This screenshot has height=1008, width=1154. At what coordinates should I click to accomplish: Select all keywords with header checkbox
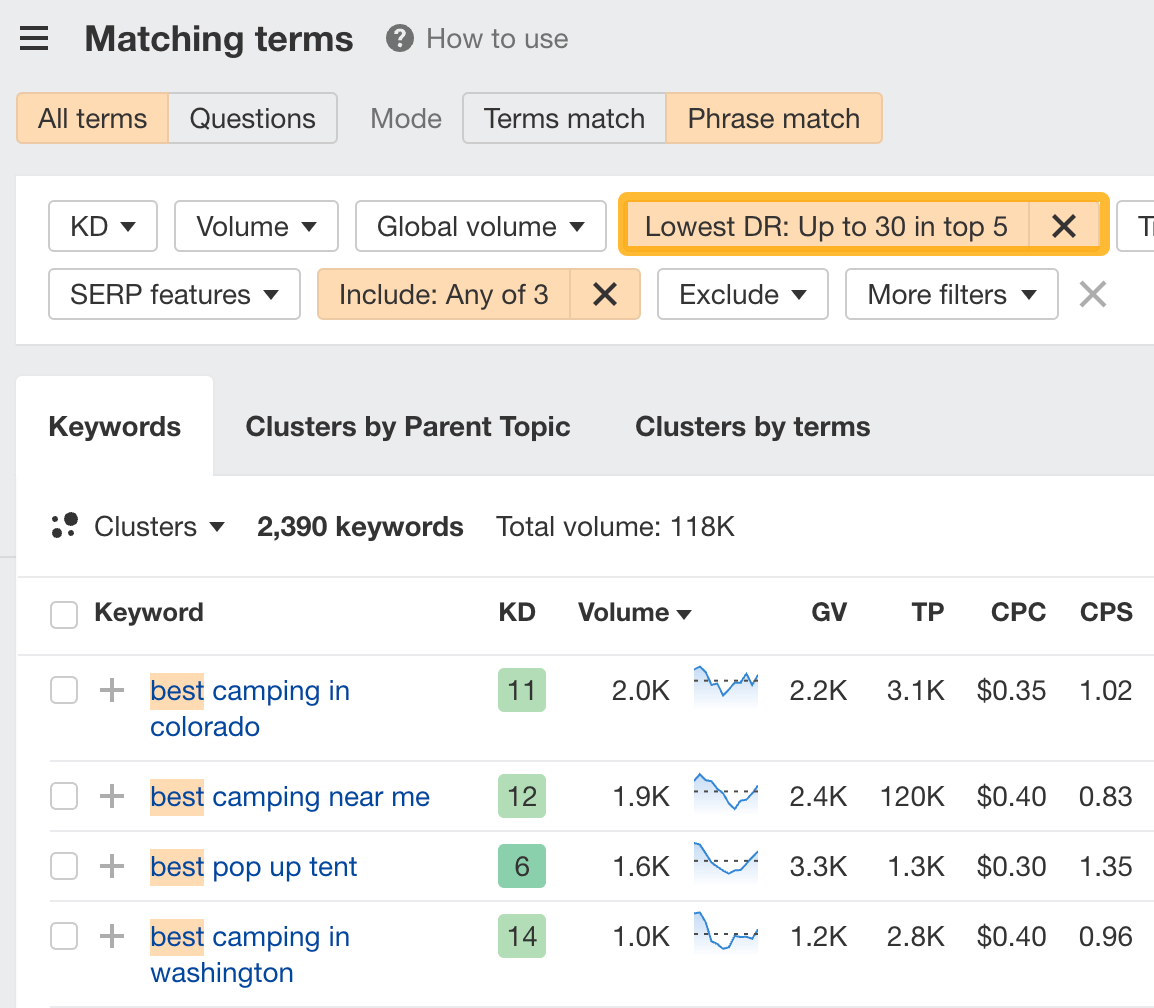point(63,614)
